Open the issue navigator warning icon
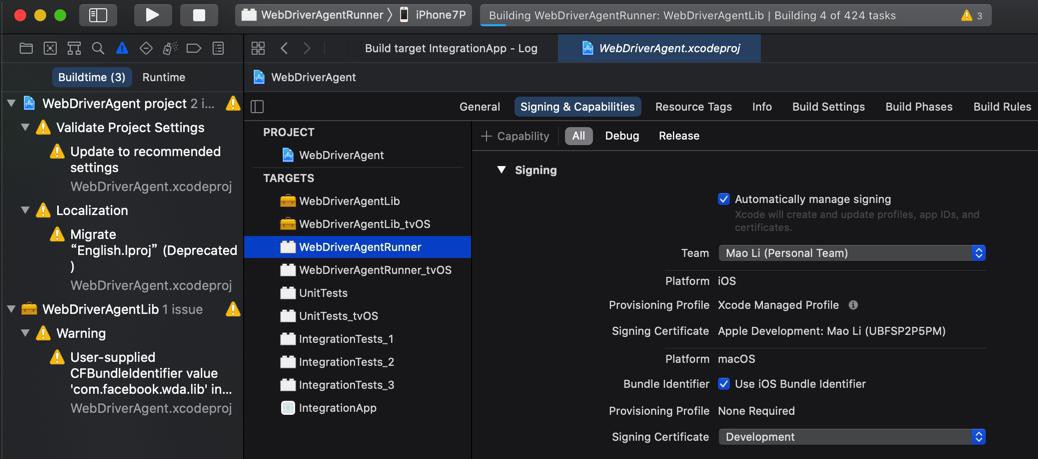 (122, 48)
